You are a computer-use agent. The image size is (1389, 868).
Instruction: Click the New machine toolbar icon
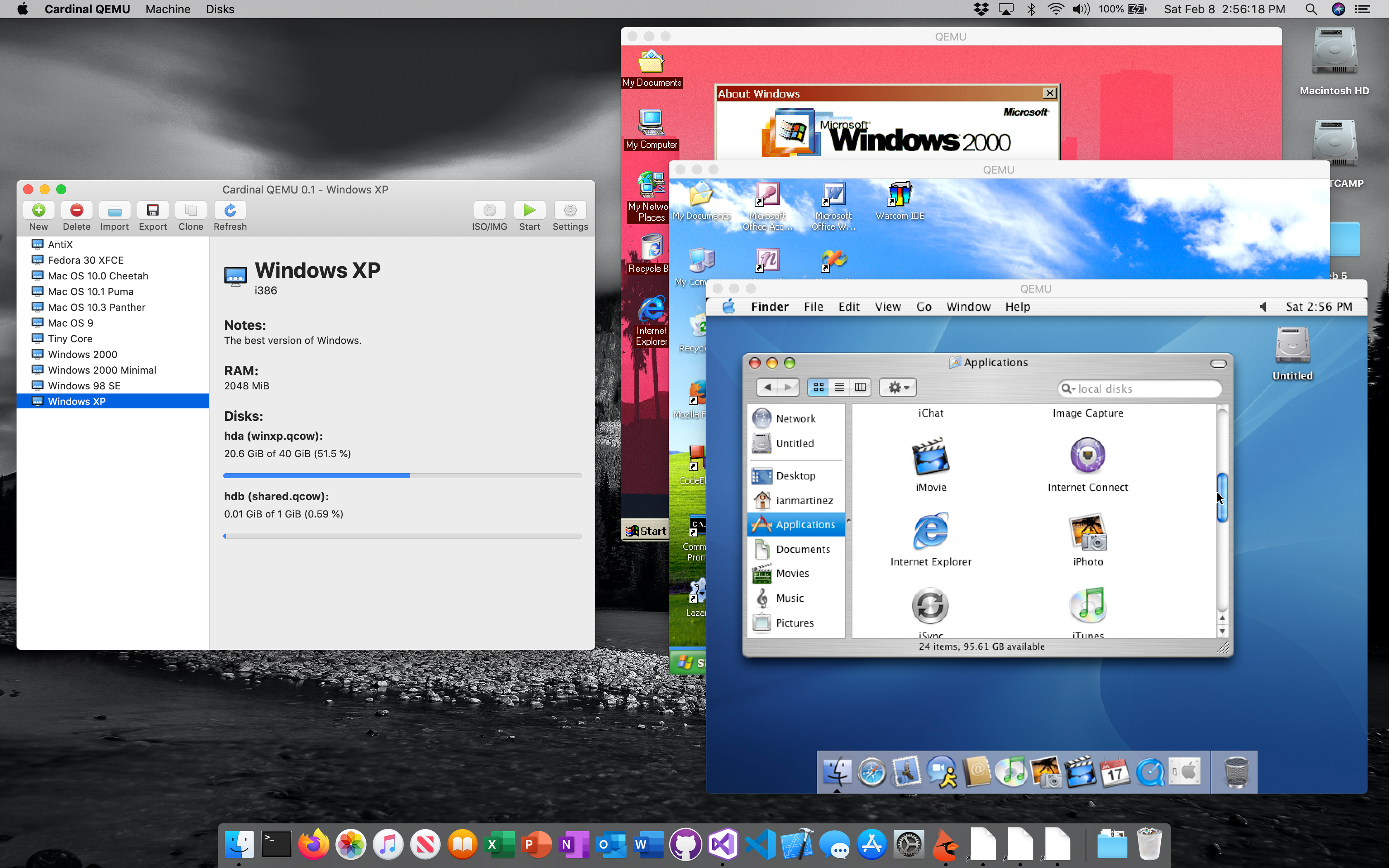[x=38, y=210]
